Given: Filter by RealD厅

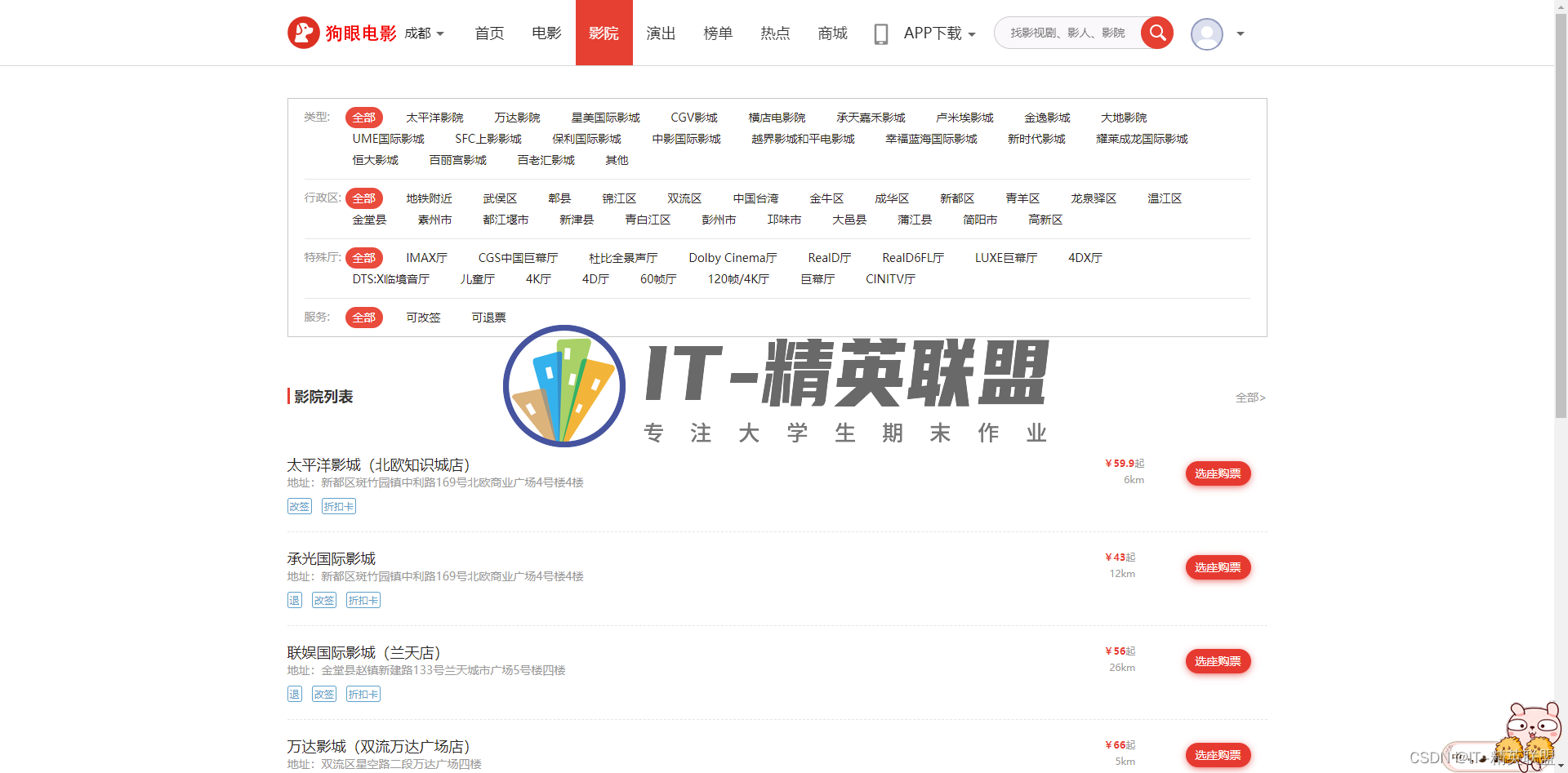Looking at the screenshot, I should (x=830, y=258).
